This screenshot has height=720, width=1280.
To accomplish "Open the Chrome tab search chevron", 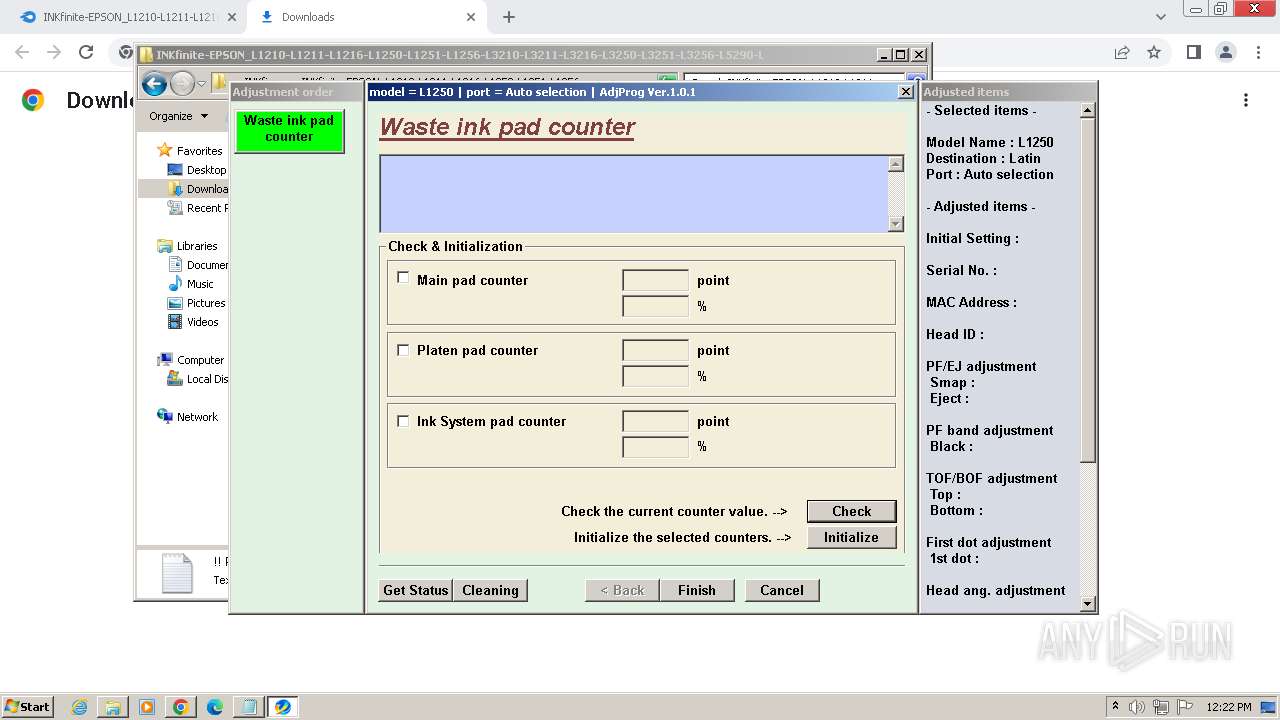I will (1161, 17).
